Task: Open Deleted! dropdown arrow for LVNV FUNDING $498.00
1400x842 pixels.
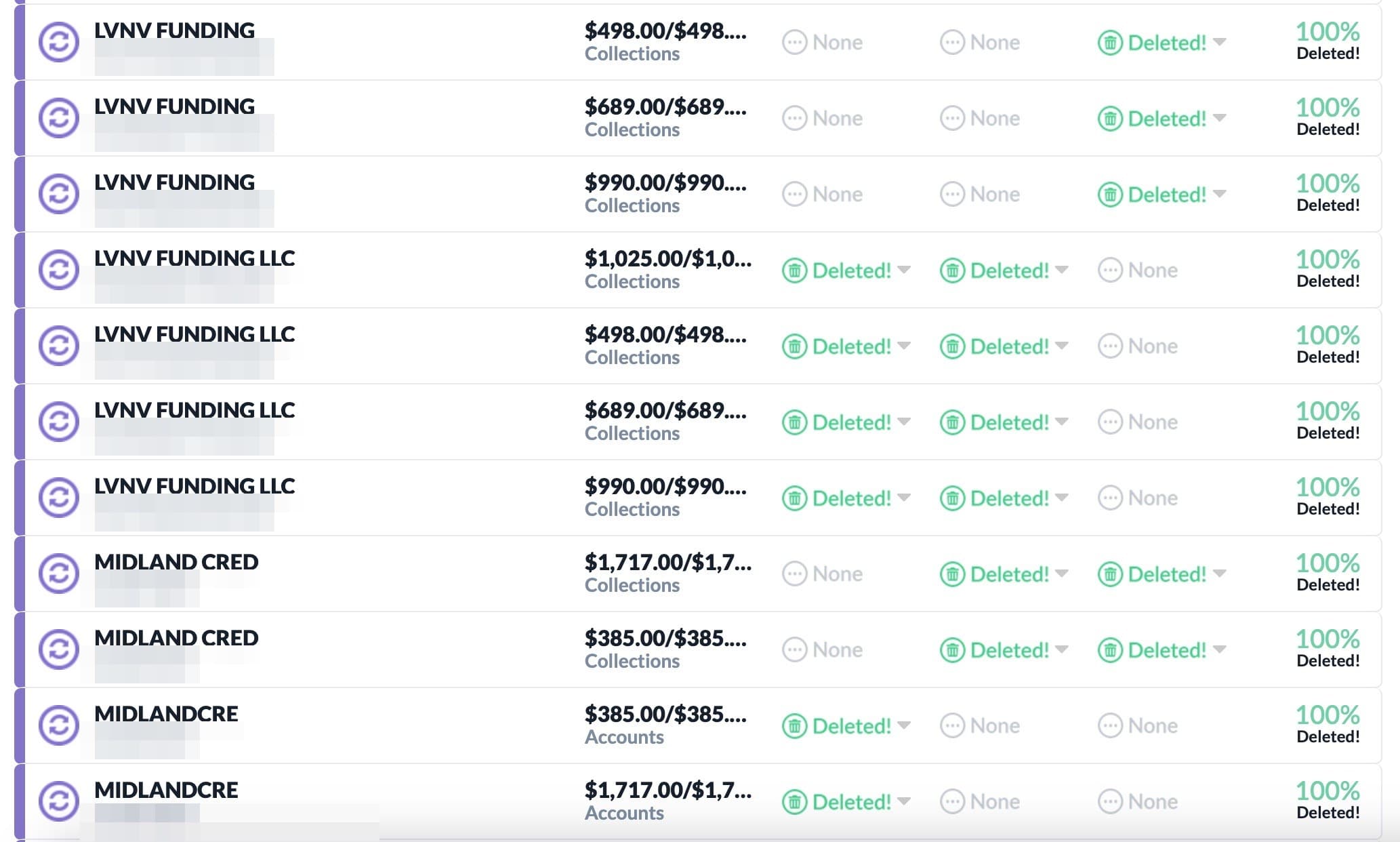Action: [1220, 42]
